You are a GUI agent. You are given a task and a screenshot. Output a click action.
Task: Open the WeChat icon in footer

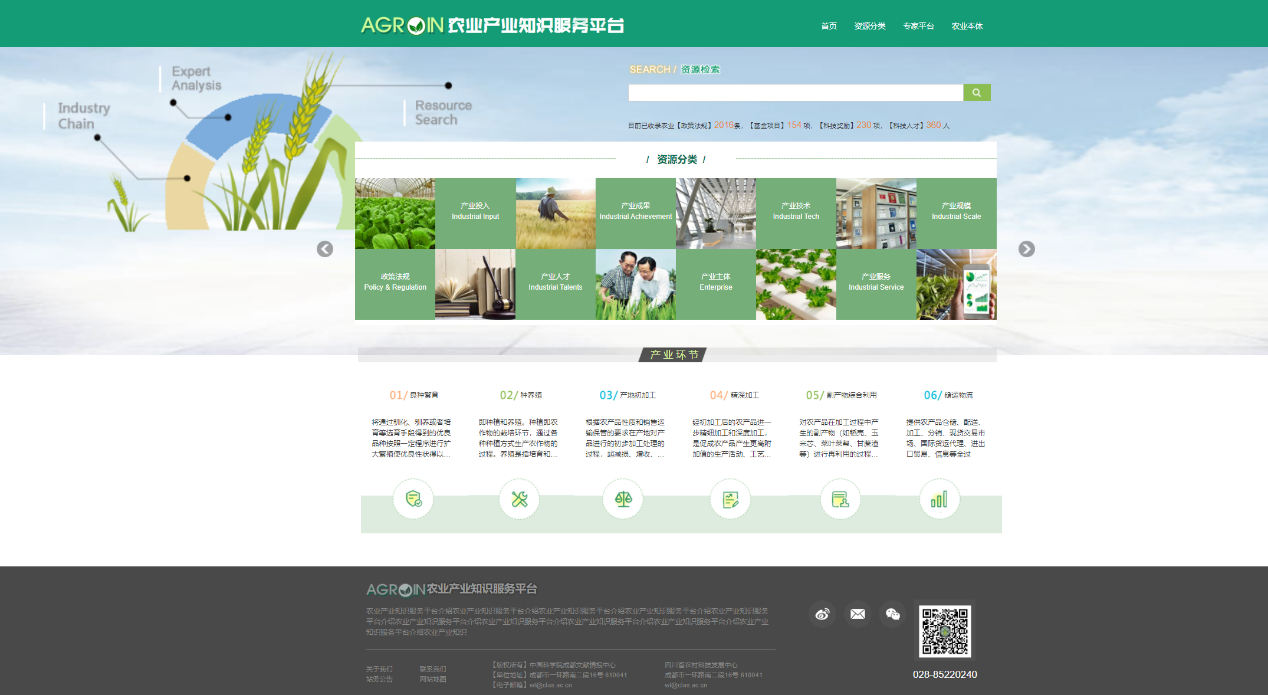[892, 614]
